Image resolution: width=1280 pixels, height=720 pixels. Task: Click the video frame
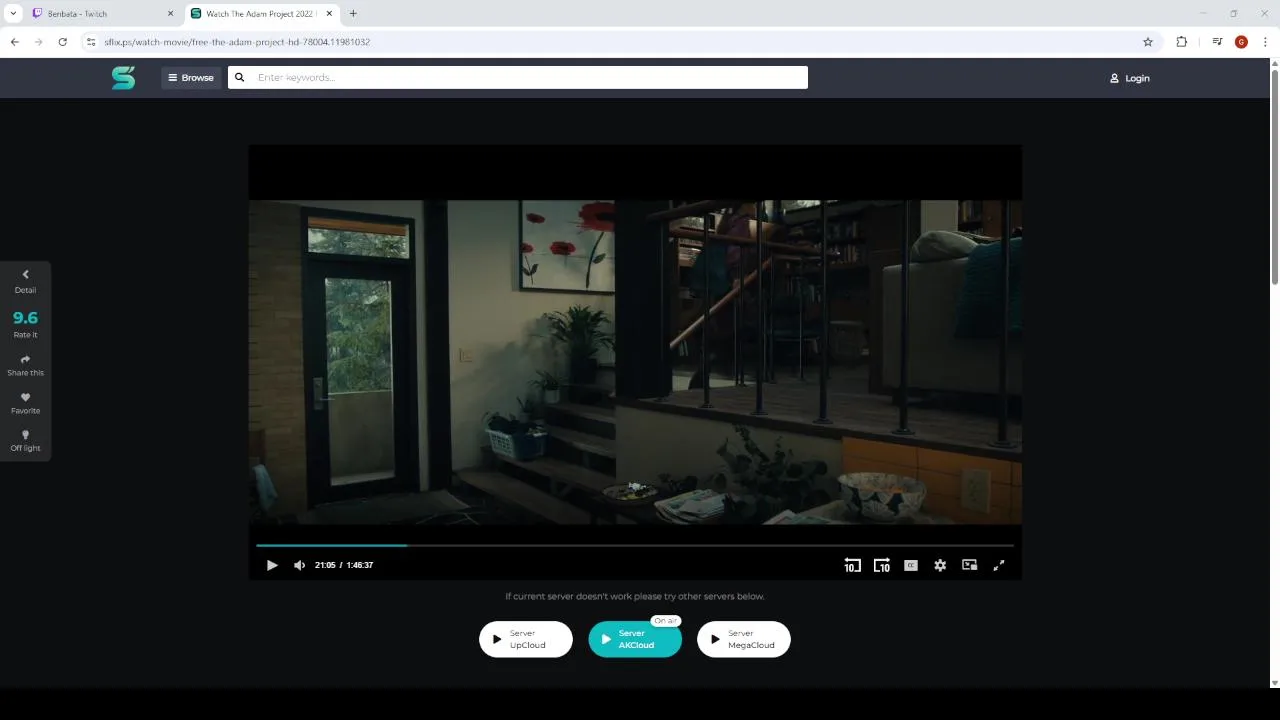tap(635, 362)
